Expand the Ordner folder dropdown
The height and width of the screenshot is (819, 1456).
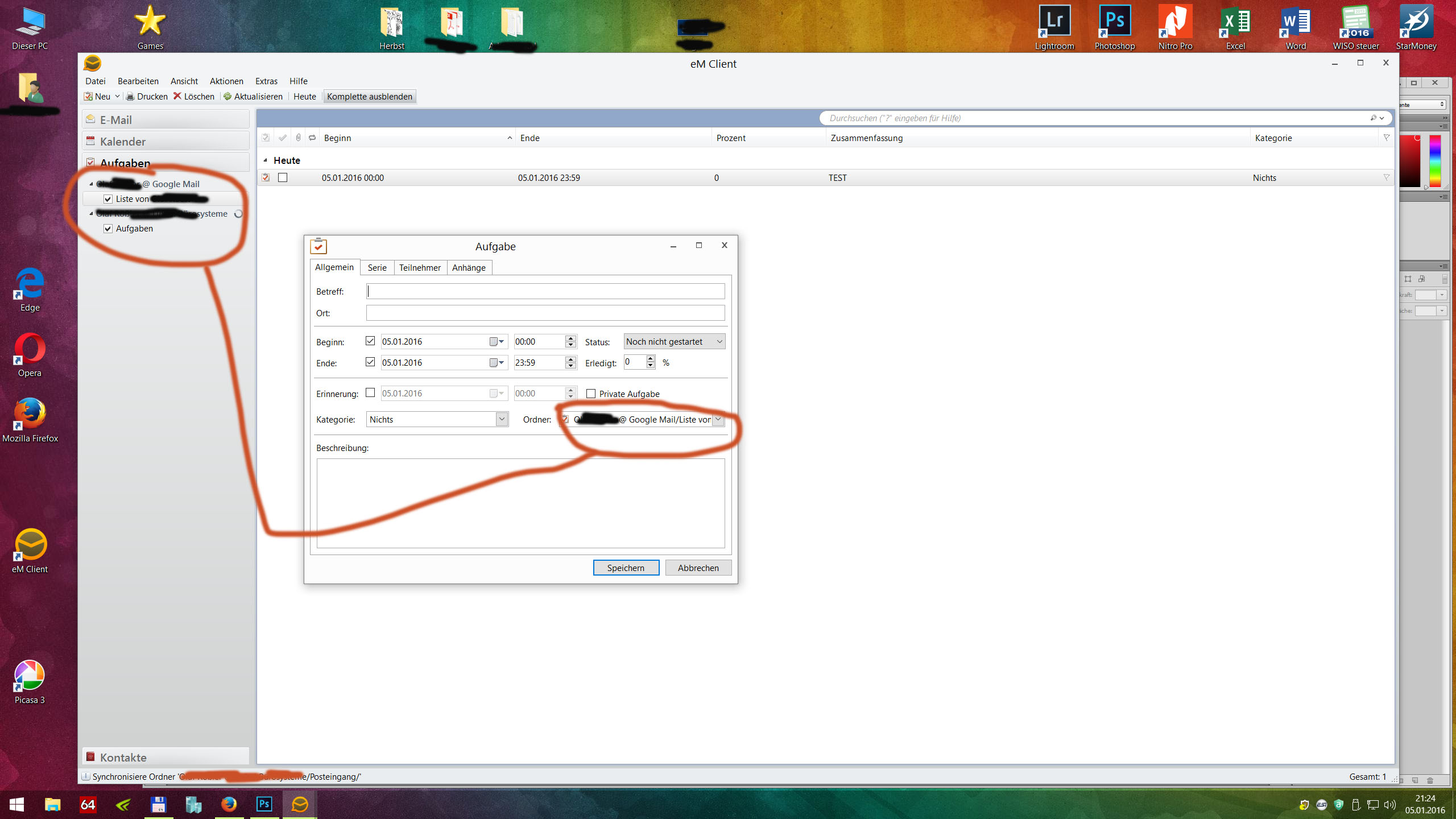tap(718, 420)
